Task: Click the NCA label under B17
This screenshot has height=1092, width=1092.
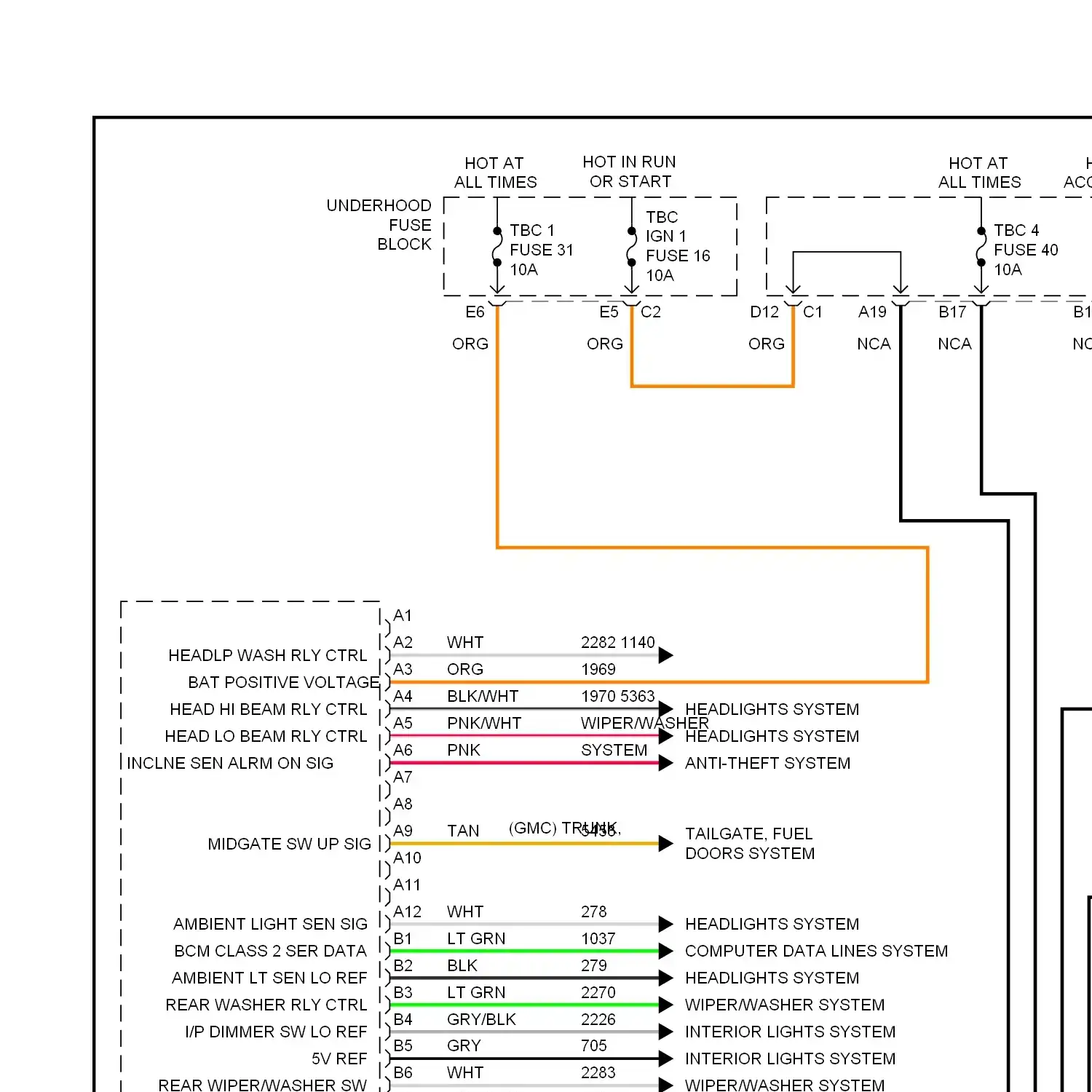Action: tap(954, 344)
